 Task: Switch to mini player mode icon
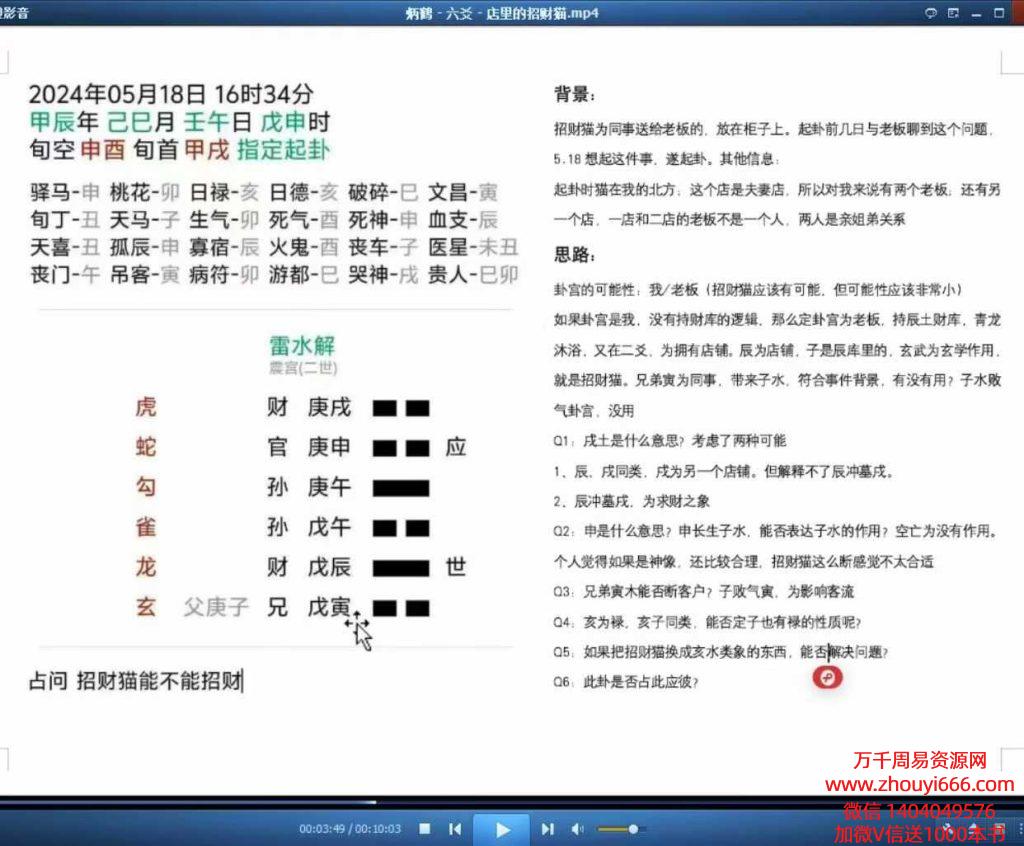[x=953, y=13]
